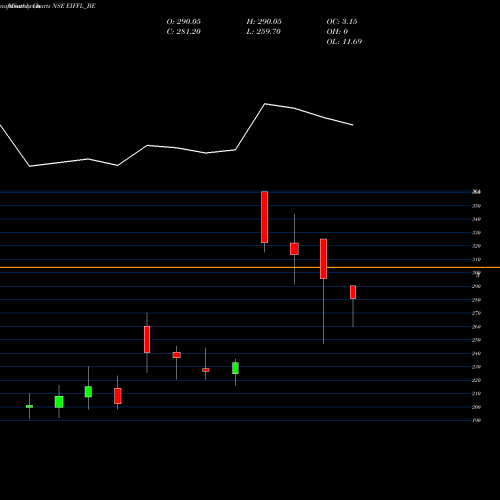The width and height of the screenshot is (500, 500).
Task: Select the red candle spanning 260 down to 240
Action: [147, 339]
